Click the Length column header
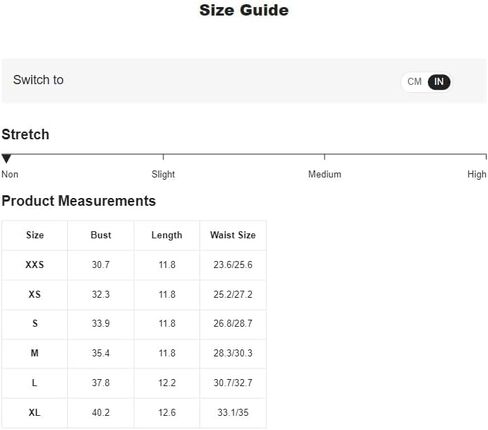 tap(167, 235)
